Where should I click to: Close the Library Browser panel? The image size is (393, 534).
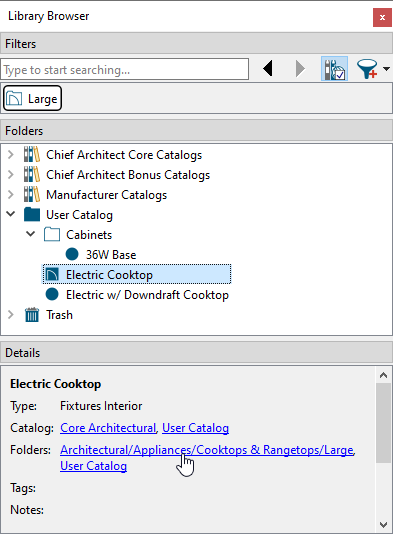(x=382, y=17)
